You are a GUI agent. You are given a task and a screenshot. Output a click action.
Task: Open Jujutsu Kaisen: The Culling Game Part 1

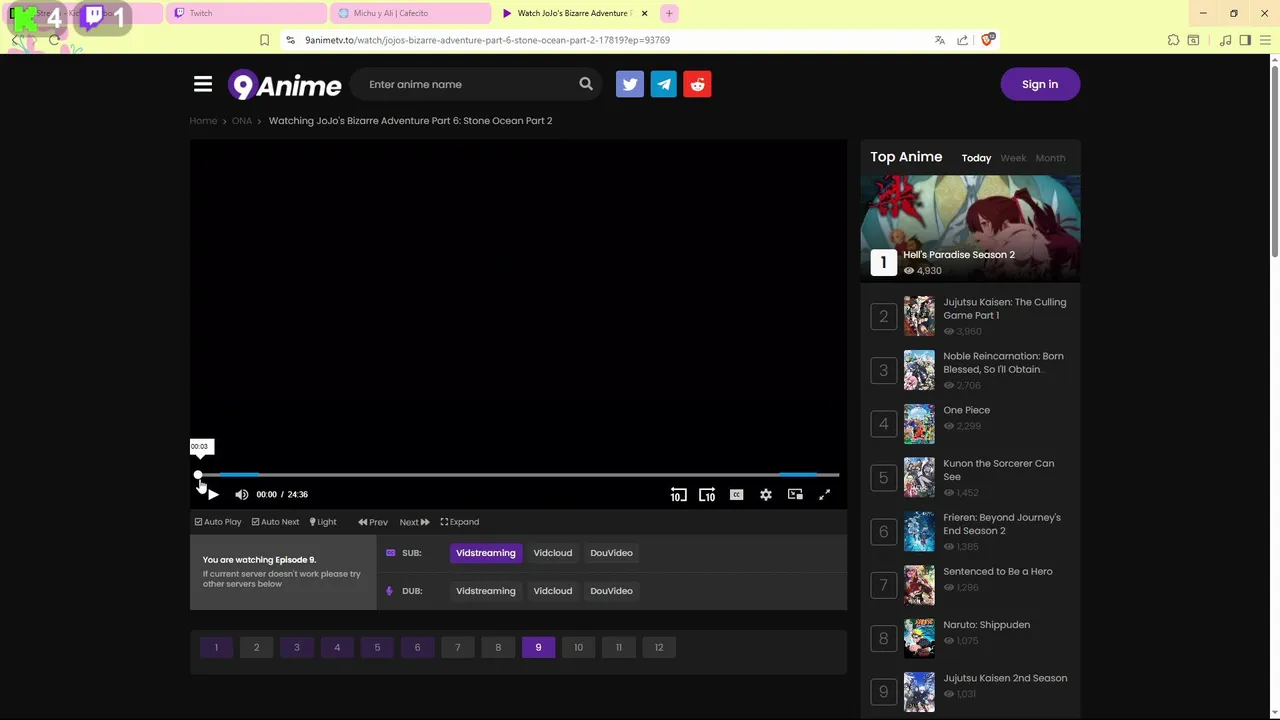(1004, 308)
